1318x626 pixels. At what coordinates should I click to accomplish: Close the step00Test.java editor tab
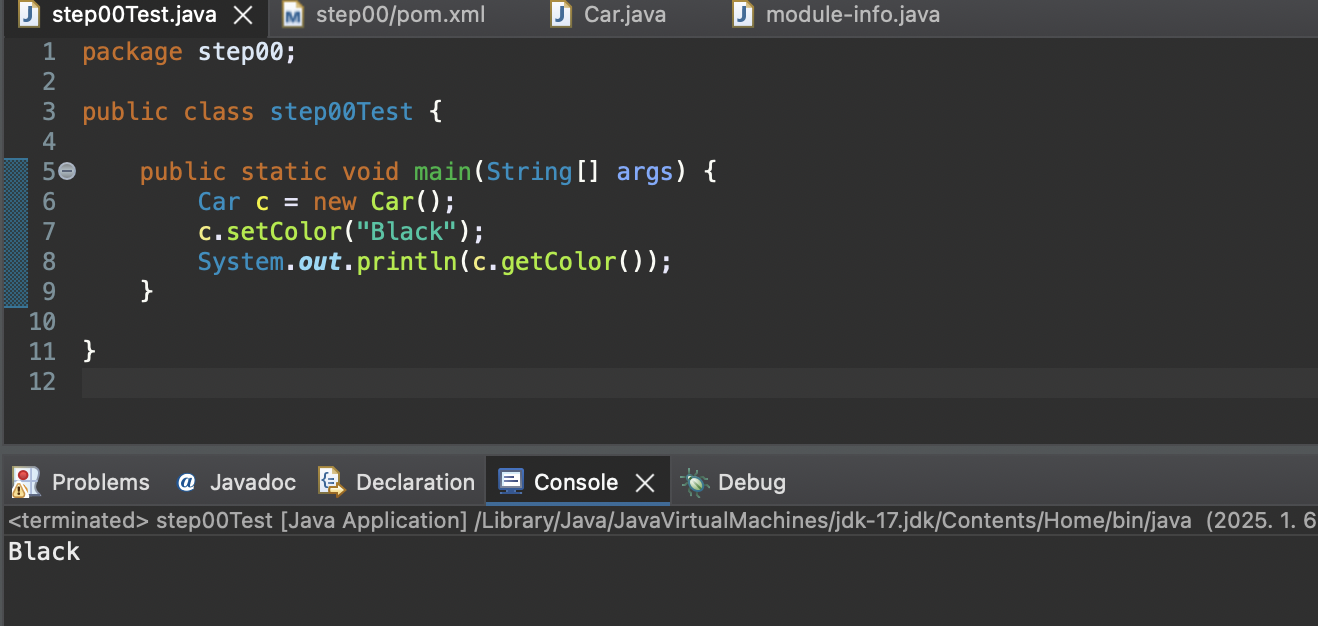pyautogui.click(x=242, y=15)
